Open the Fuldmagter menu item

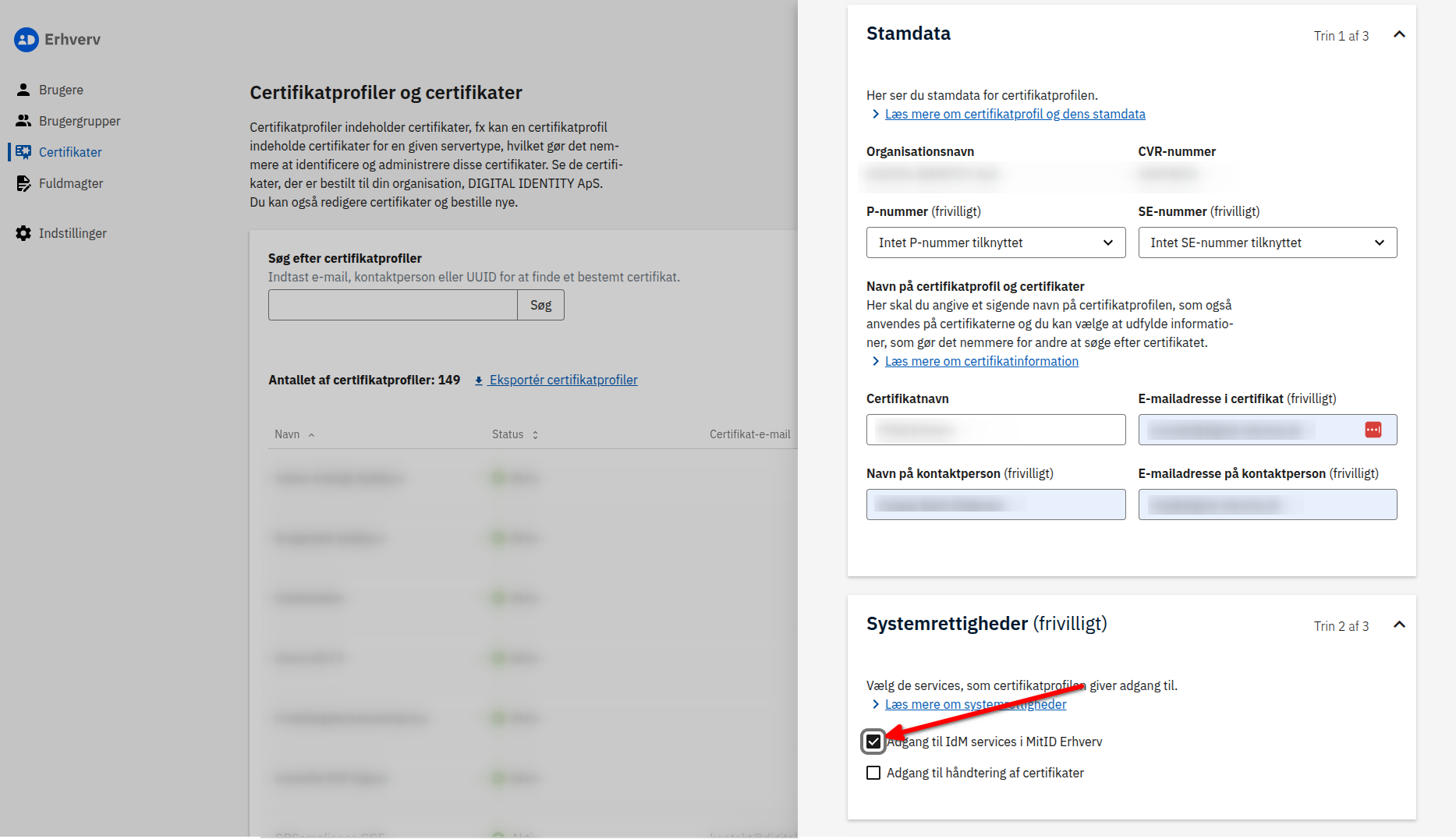point(71,183)
